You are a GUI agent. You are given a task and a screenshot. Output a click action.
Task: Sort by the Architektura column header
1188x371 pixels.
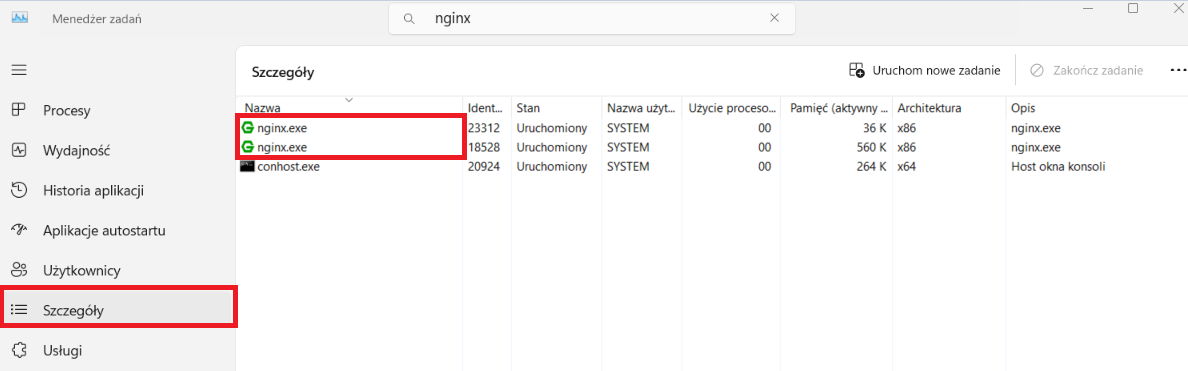(x=949, y=108)
